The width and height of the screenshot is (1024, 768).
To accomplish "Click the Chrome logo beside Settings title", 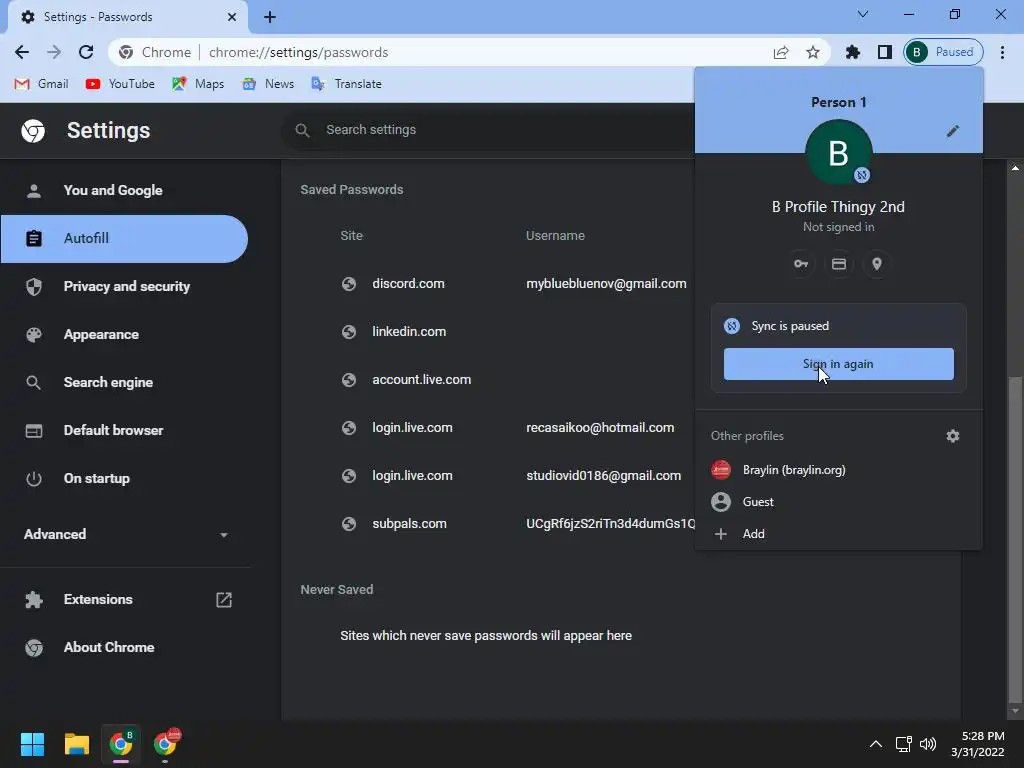I will [33, 131].
